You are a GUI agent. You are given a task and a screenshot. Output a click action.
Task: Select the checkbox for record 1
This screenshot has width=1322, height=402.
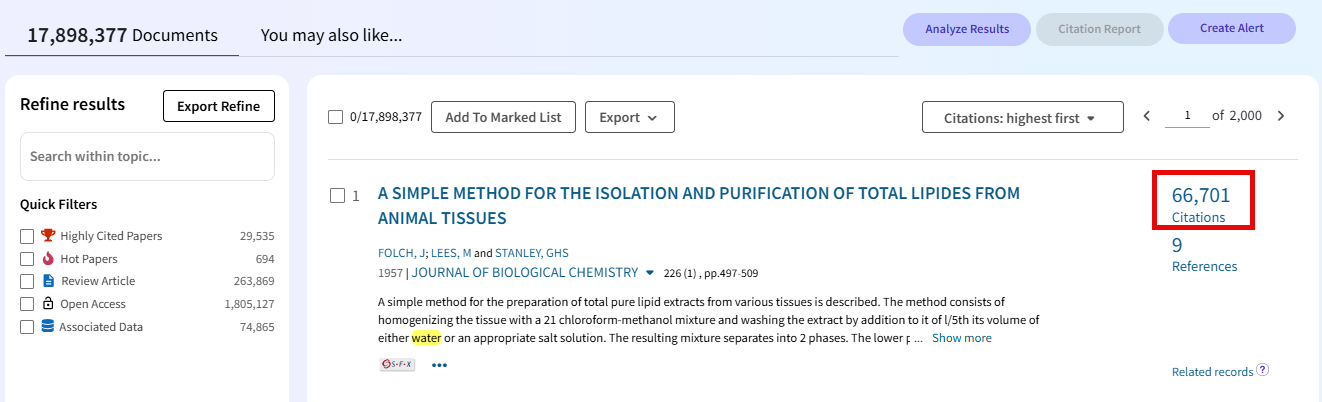337,195
